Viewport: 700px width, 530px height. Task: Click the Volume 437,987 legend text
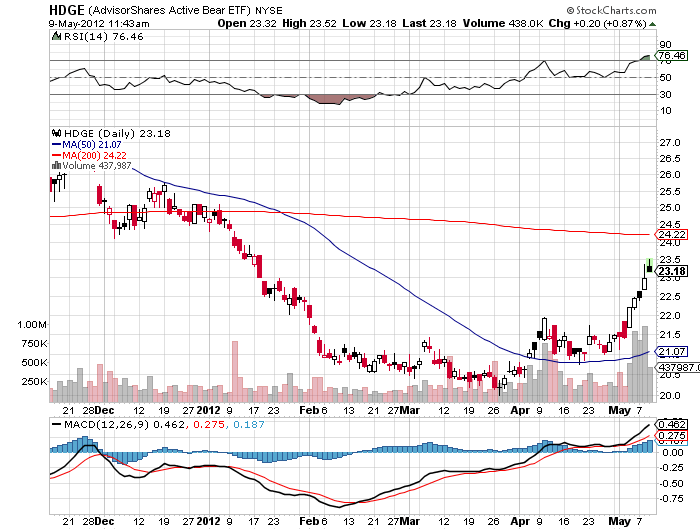coord(97,166)
